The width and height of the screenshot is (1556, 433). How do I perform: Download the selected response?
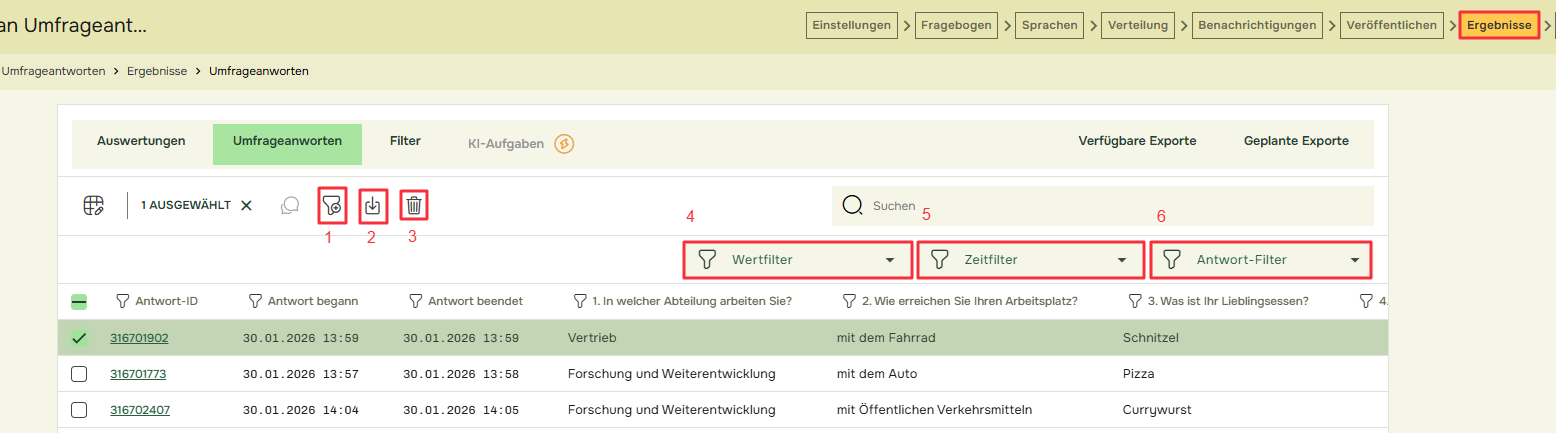click(x=373, y=206)
